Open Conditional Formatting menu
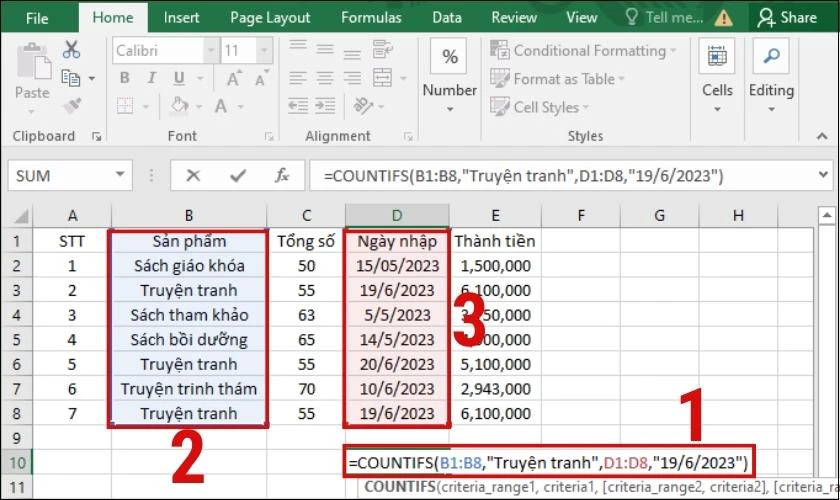This screenshot has width=840, height=500. pyautogui.click(x=583, y=50)
